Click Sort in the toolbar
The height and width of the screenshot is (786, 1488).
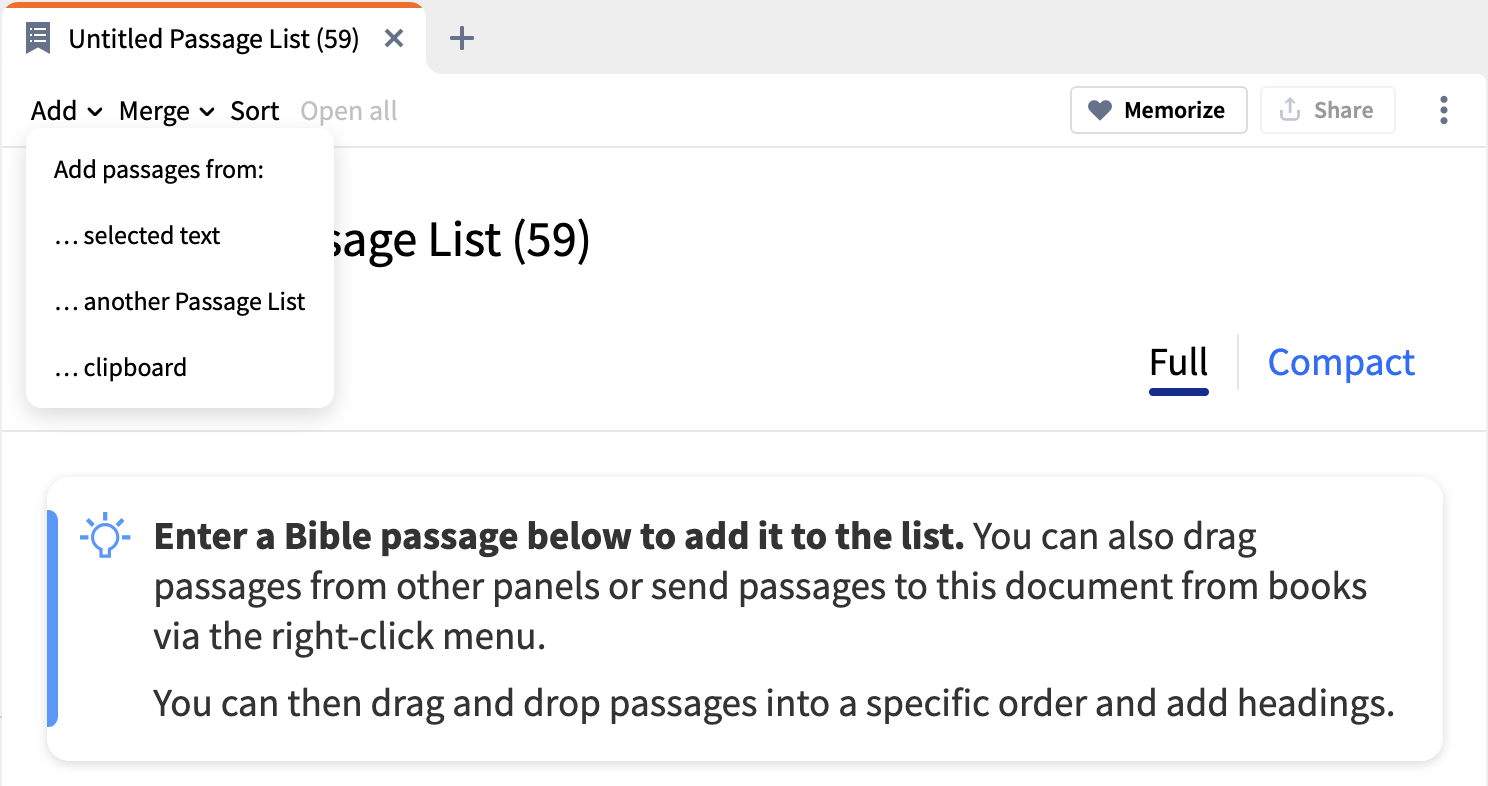(255, 111)
